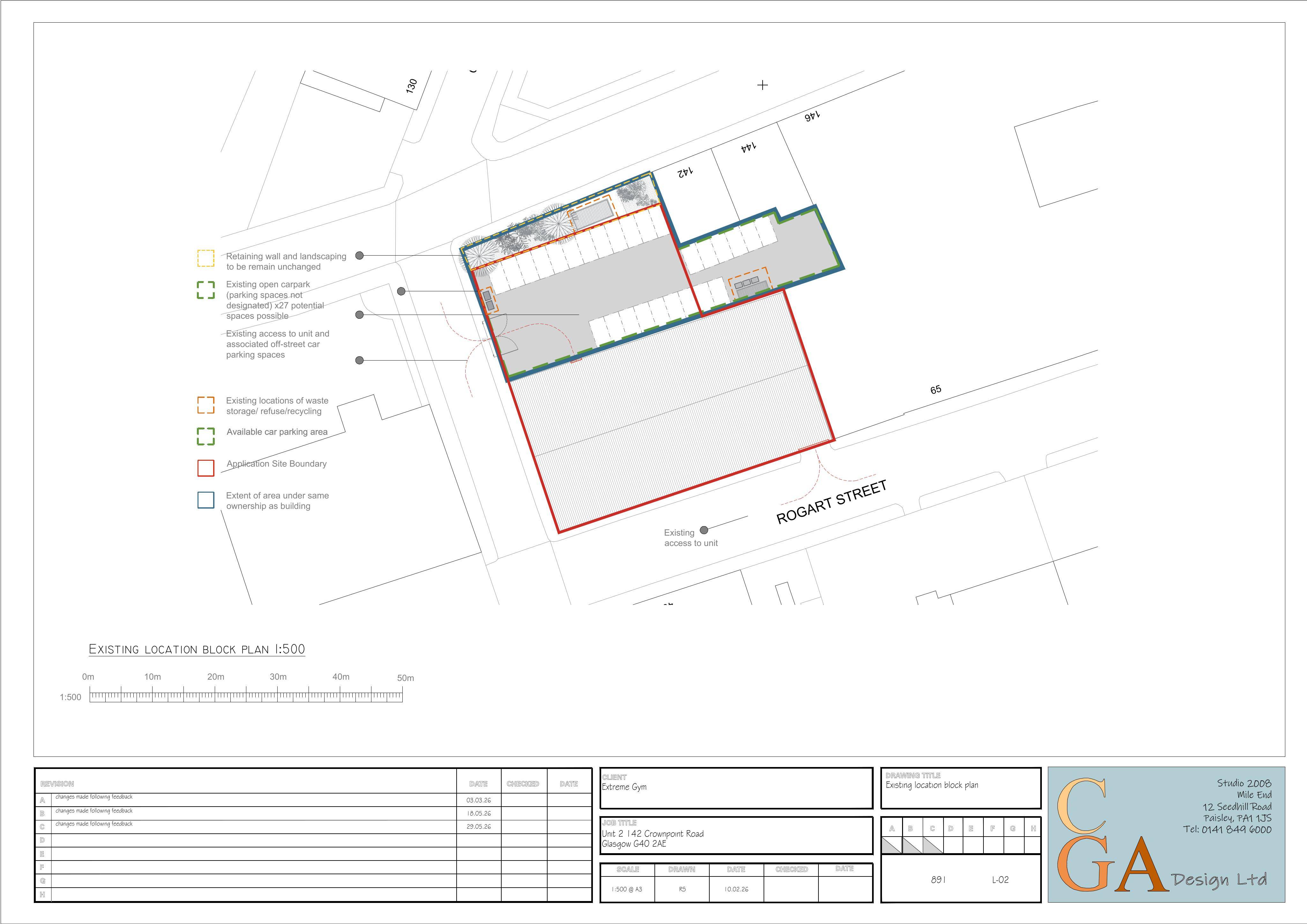The image size is (1307, 924).
Task: Click the revision date '18.05.26'
Action: (478, 814)
